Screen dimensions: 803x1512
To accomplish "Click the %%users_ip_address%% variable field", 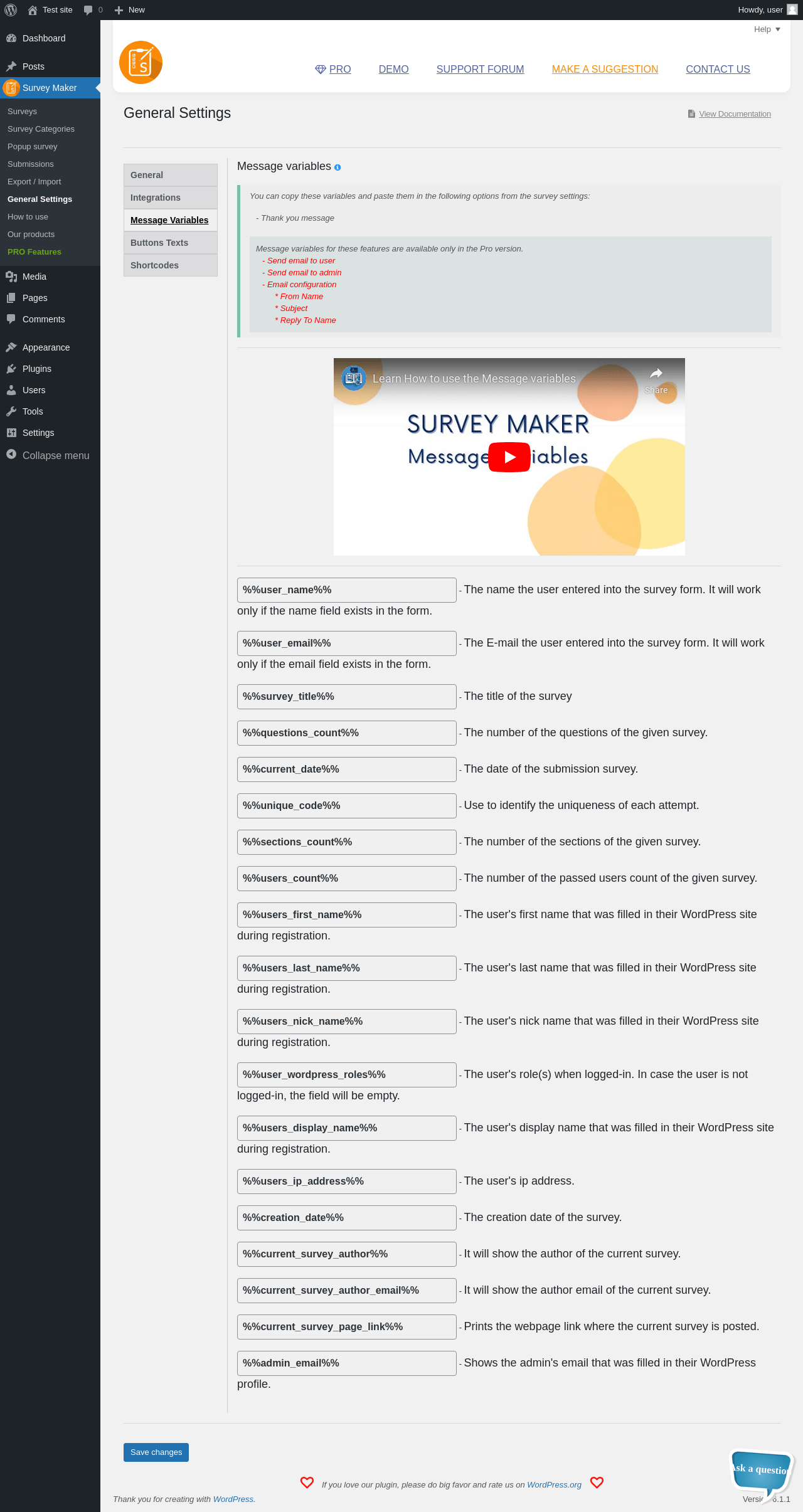I will 347,1182.
